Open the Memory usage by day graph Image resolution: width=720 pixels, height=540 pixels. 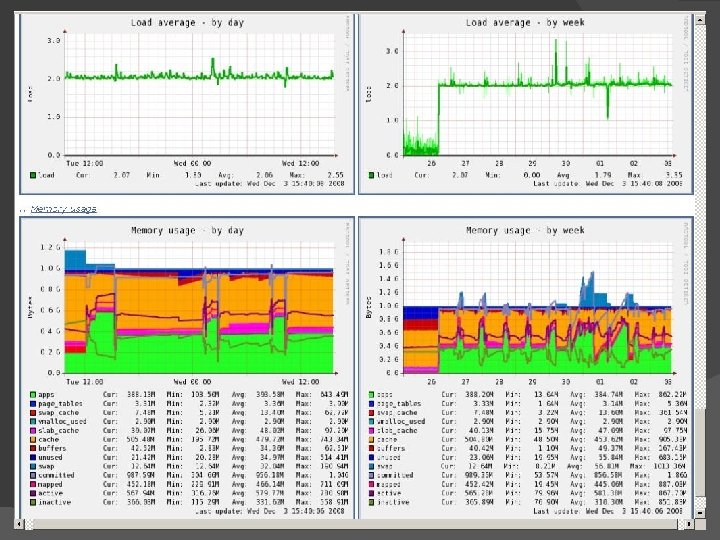click(187, 368)
